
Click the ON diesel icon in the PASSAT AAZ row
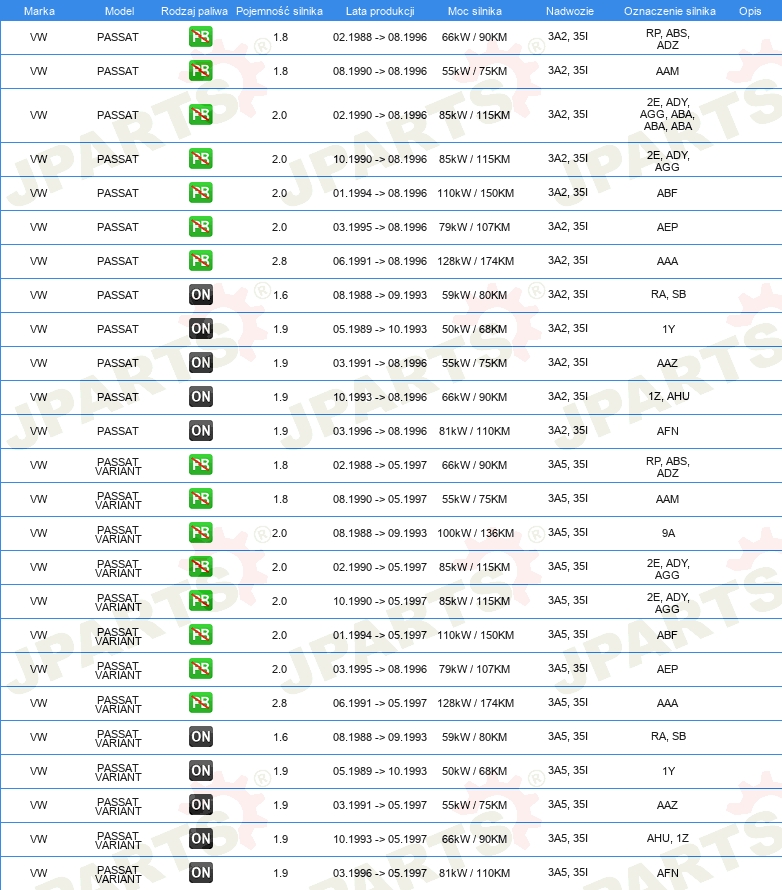(201, 363)
